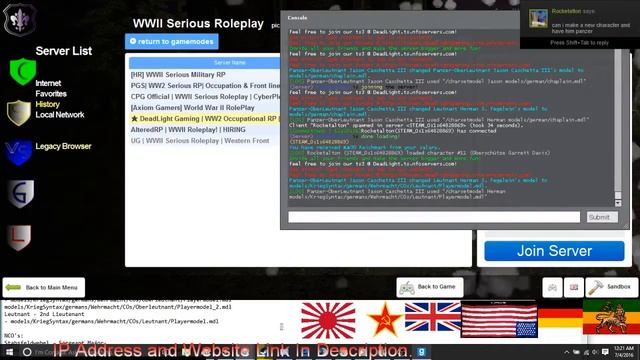Select '[Axiom Gamers] World War II RolePlay' server

tap(204, 108)
